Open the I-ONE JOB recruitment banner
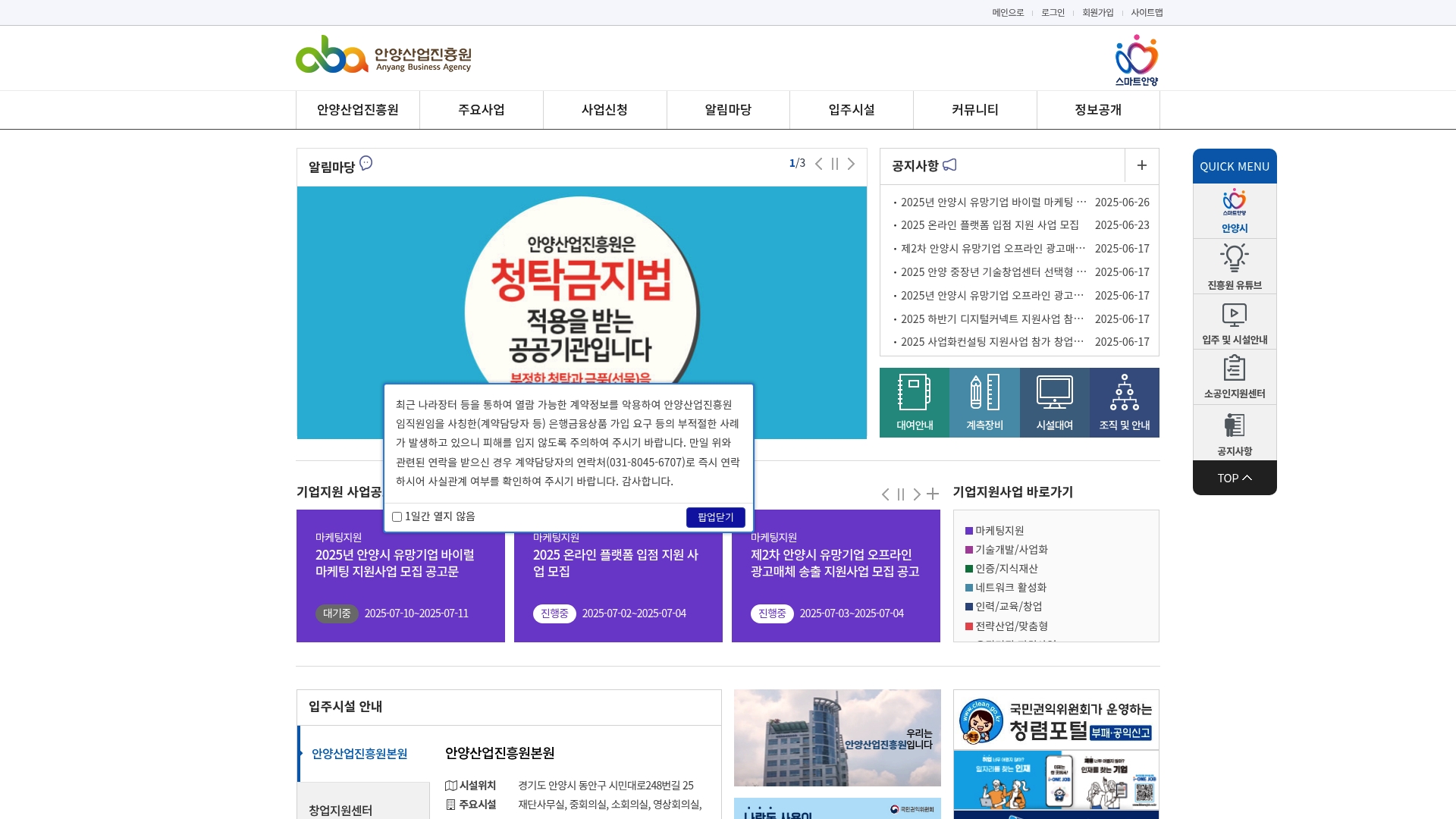The height and width of the screenshot is (819, 1456). pyautogui.click(x=1056, y=781)
